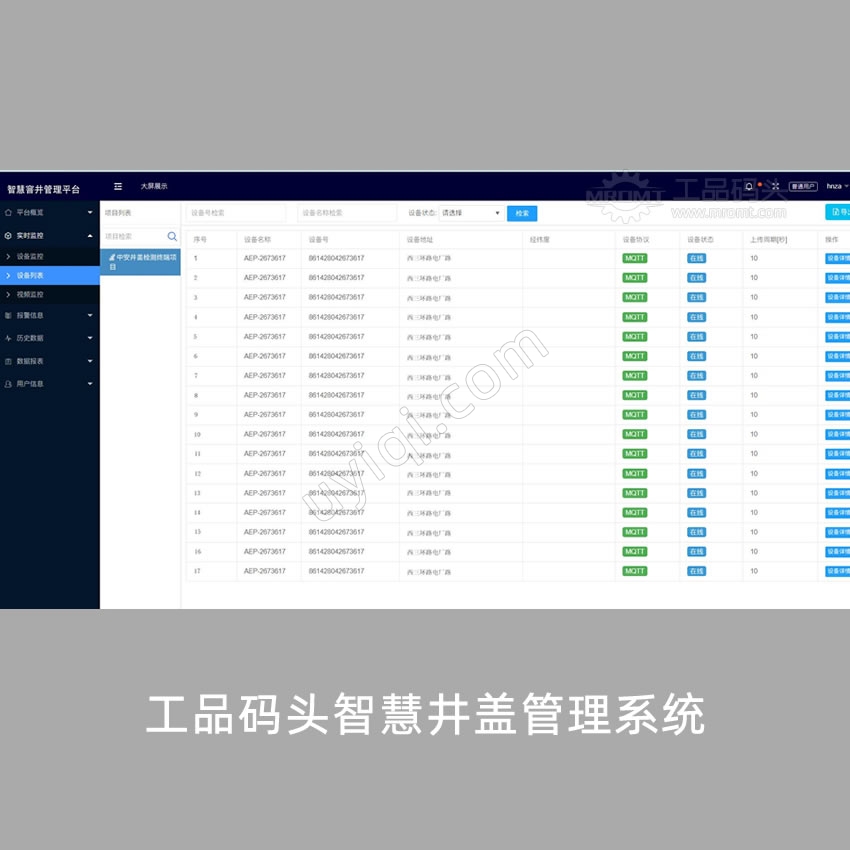Click the 项目列表 panel heading
The height and width of the screenshot is (850, 850).
point(118,213)
